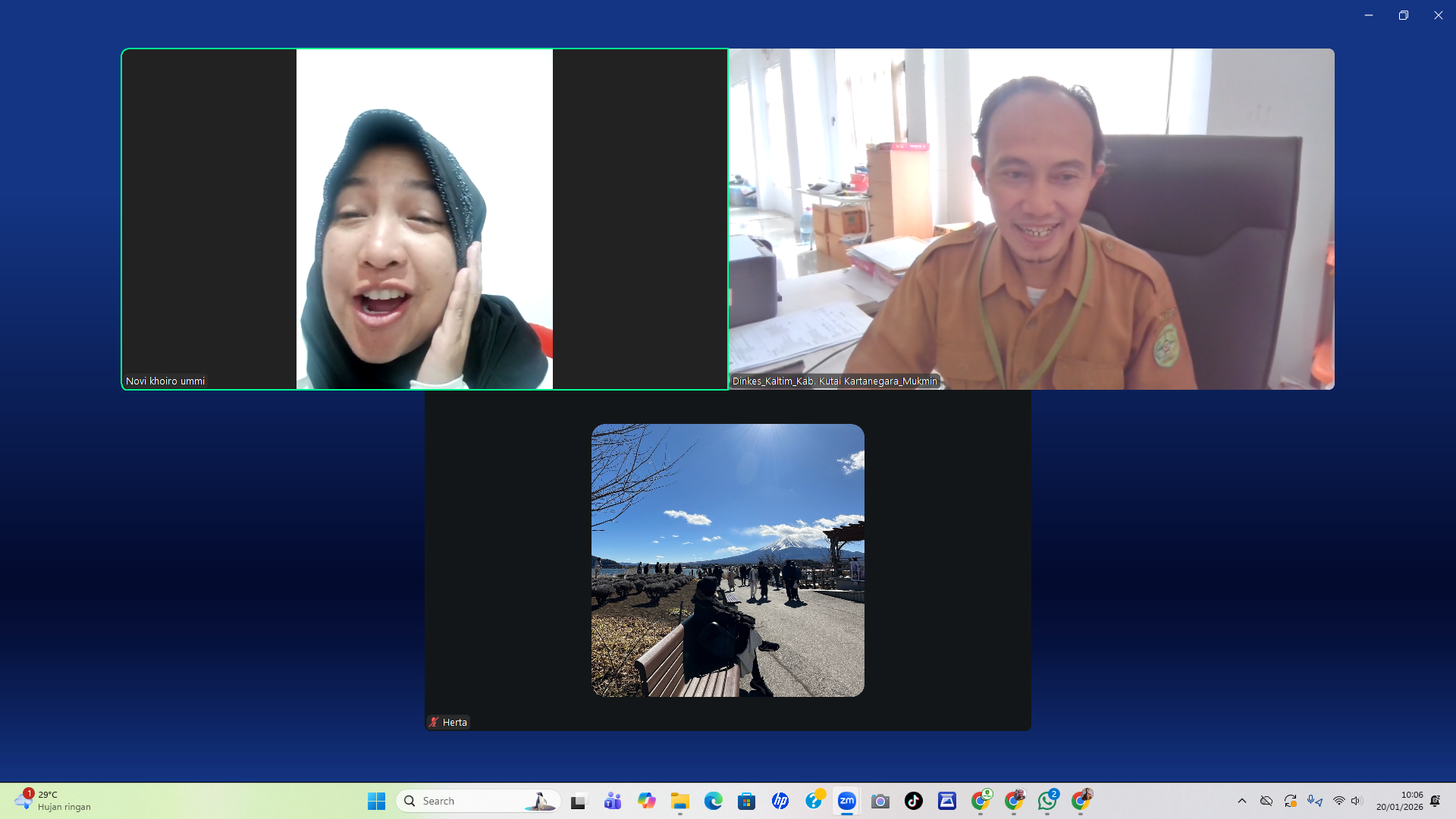The height and width of the screenshot is (819, 1456).
Task: Open clock and calendar flyout
Action: (x=1399, y=801)
